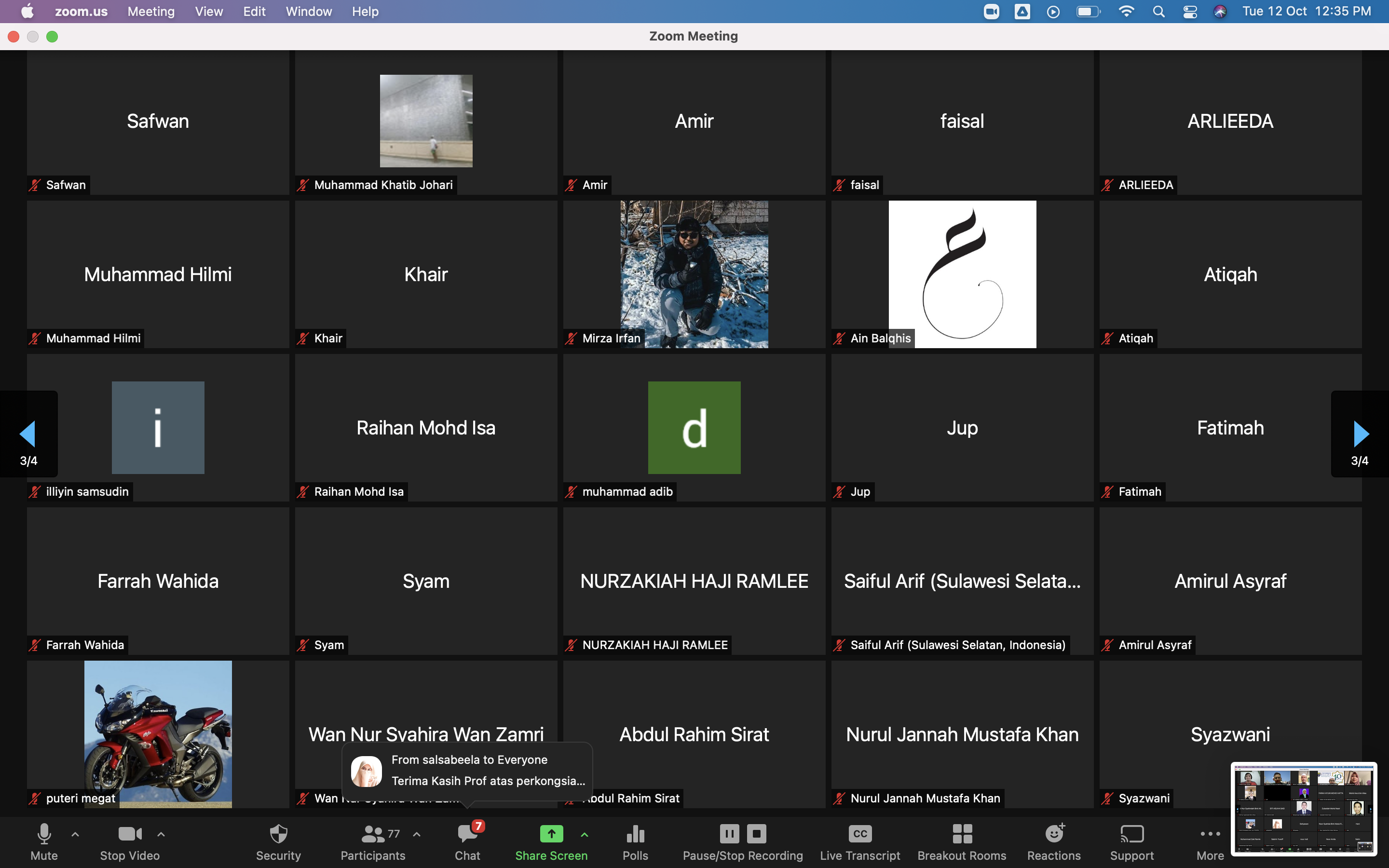Stop the recording with the square button
The width and height of the screenshot is (1389, 868).
coord(757,834)
